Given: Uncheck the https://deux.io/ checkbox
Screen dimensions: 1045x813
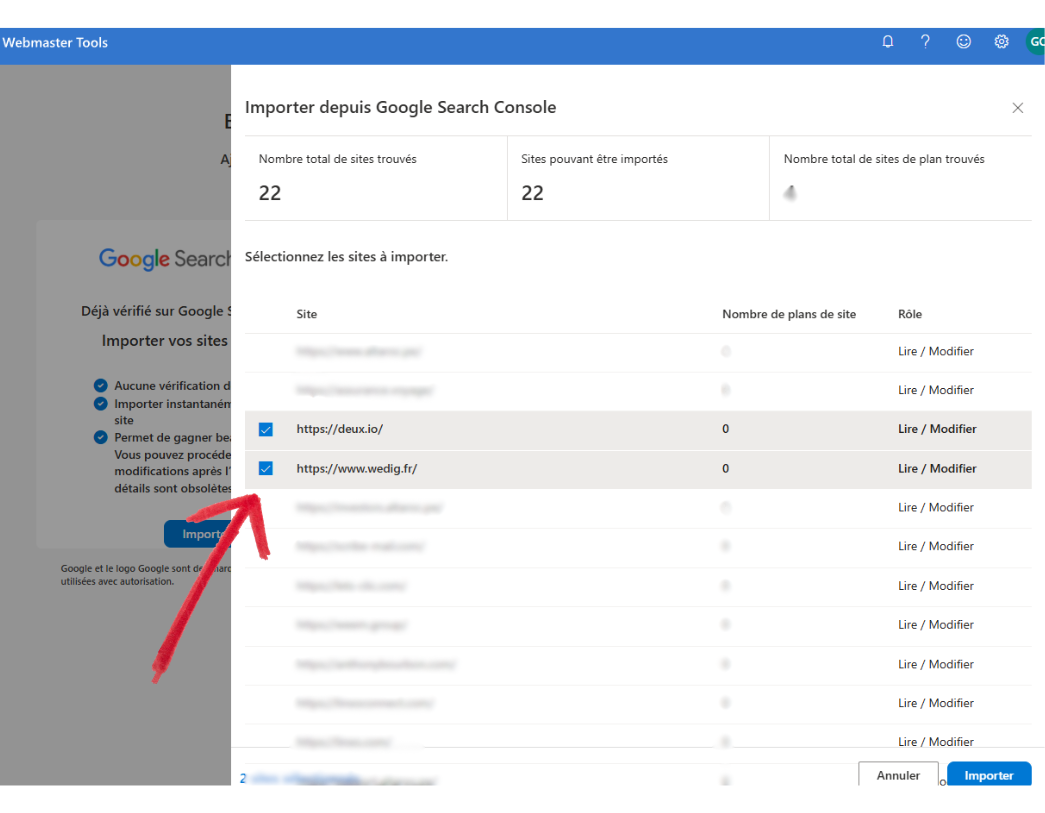Looking at the screenshot, I should (x=266, y=430).
